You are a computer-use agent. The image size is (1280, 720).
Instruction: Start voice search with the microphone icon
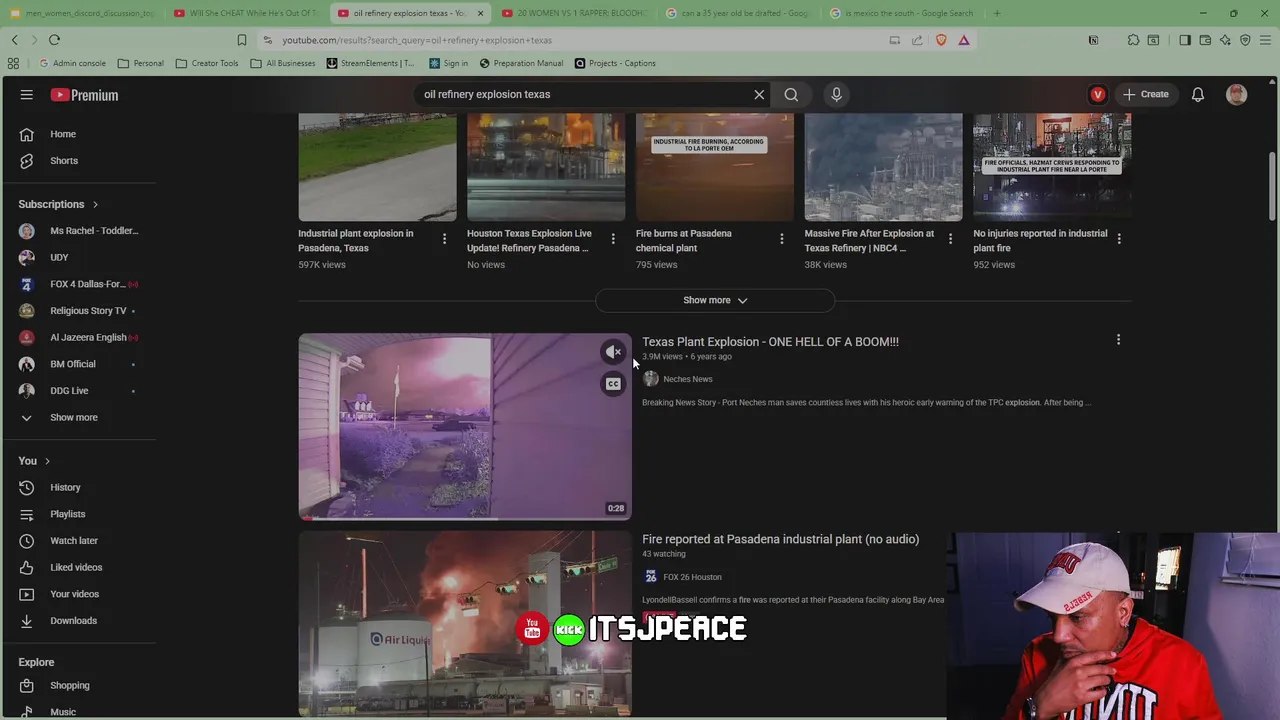click(837, 95)
